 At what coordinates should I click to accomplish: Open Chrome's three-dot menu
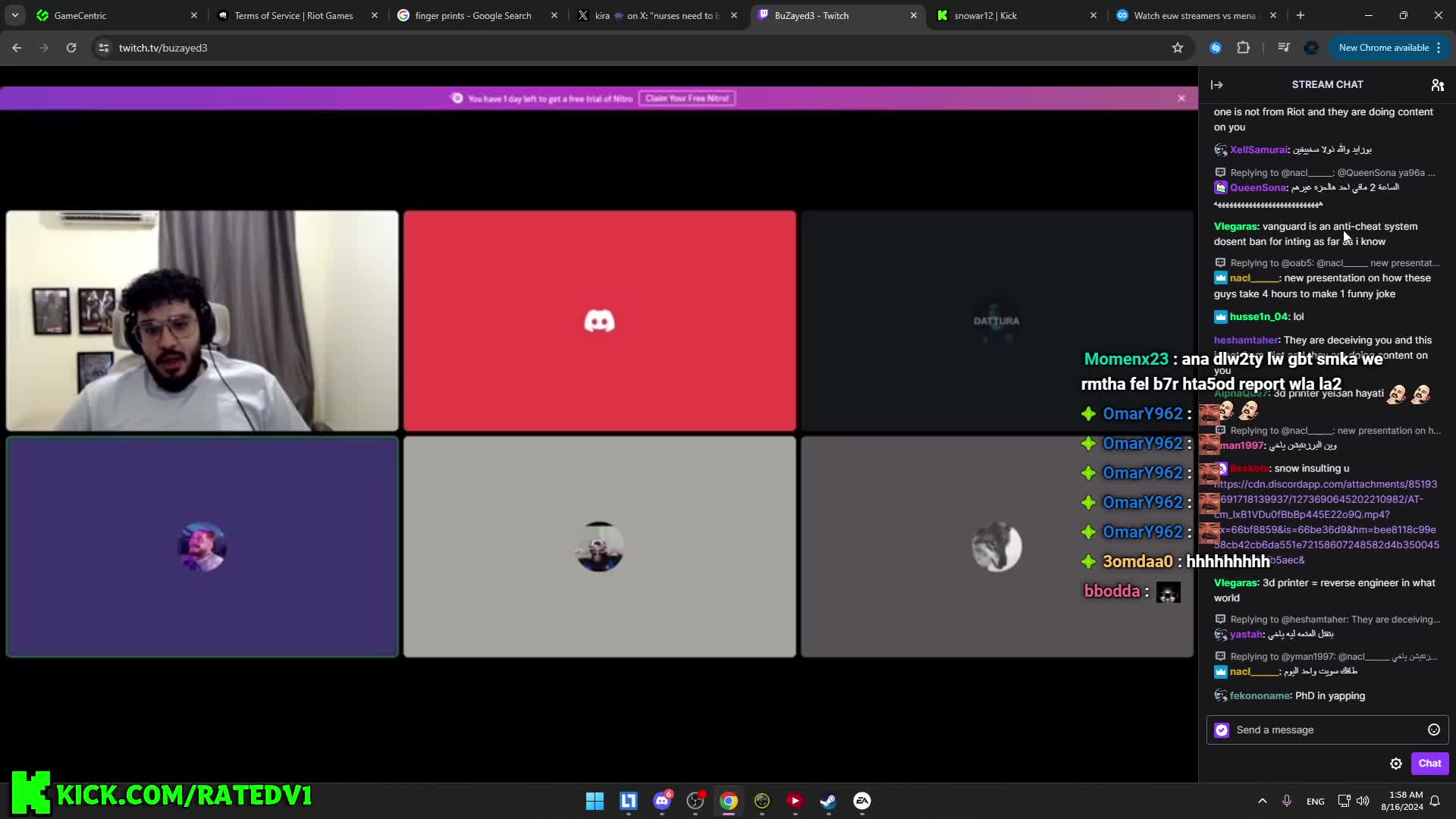pos(1439,47)
